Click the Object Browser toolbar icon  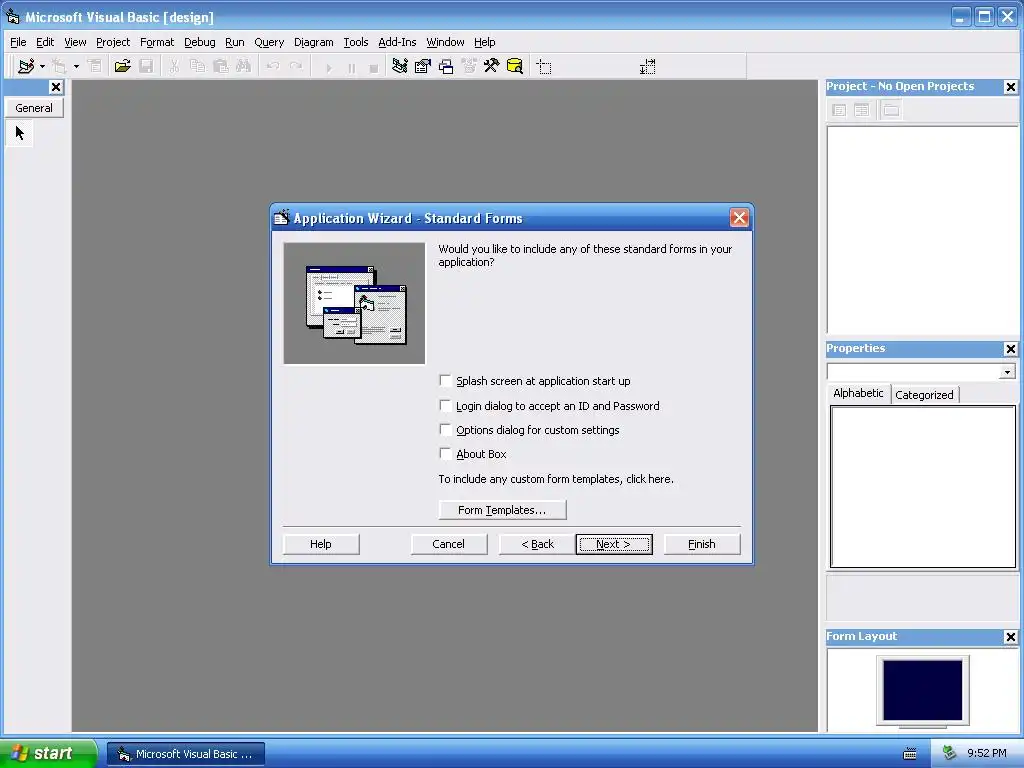point(469,66)
